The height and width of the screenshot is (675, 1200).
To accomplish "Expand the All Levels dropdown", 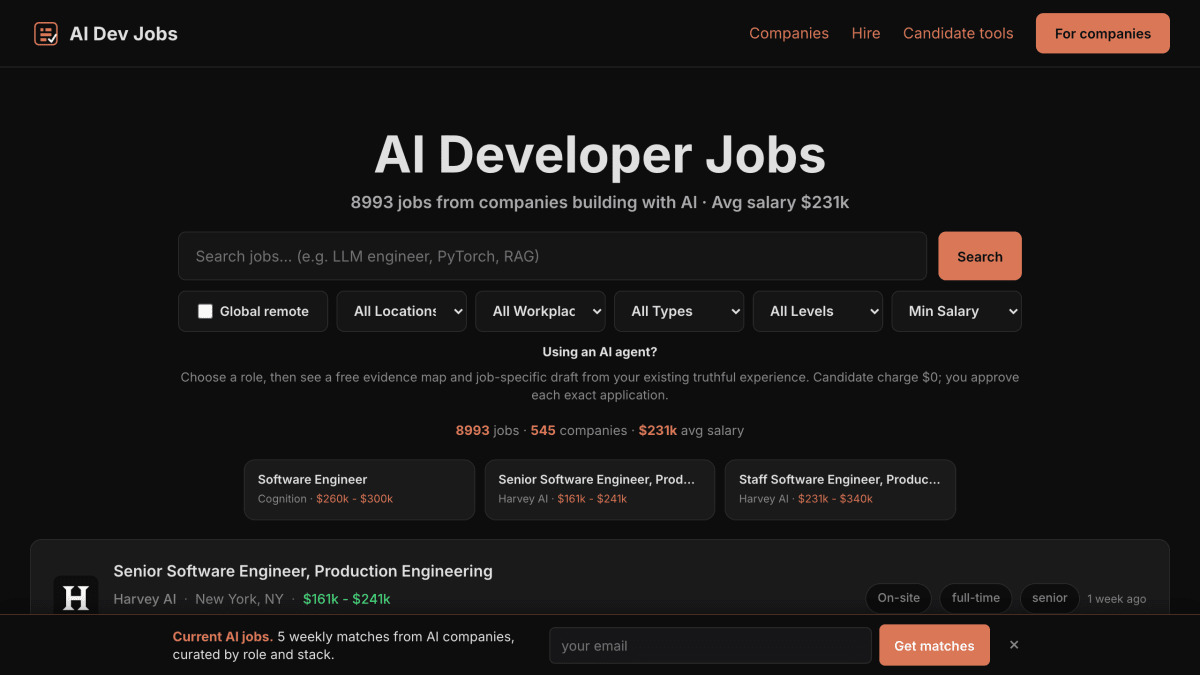I will click(818, 311).
